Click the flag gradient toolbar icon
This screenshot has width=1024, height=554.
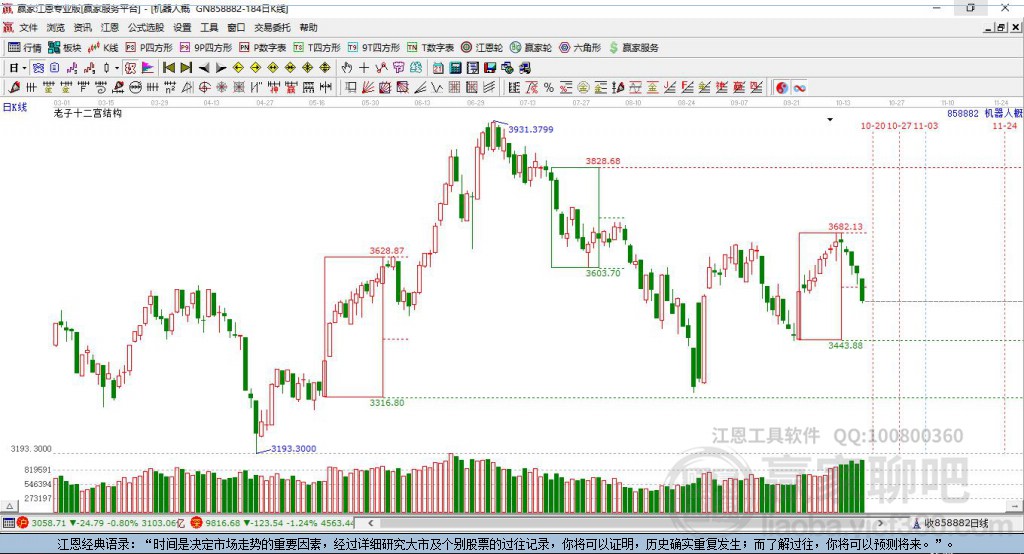coord(148,68)
